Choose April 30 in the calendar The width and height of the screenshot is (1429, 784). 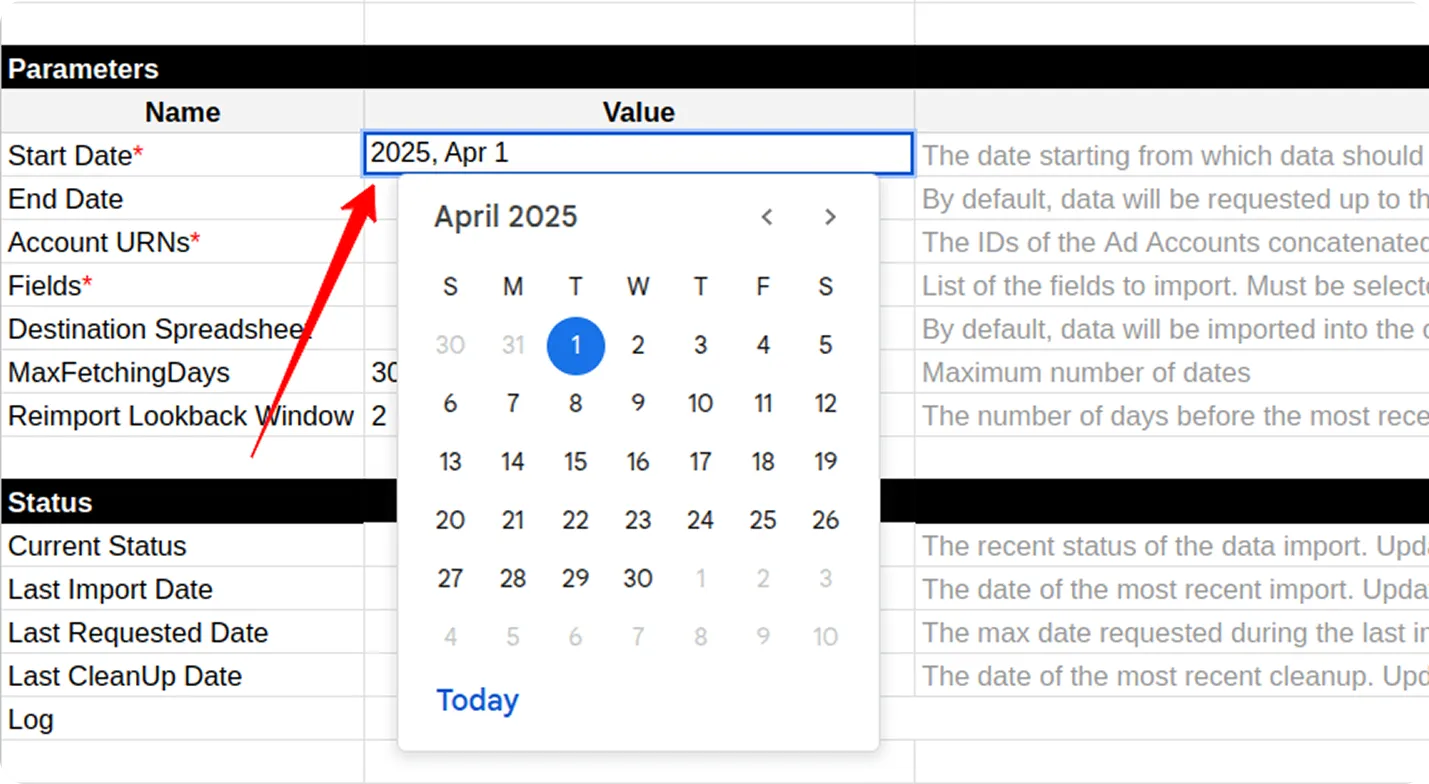tap(638, 578)
